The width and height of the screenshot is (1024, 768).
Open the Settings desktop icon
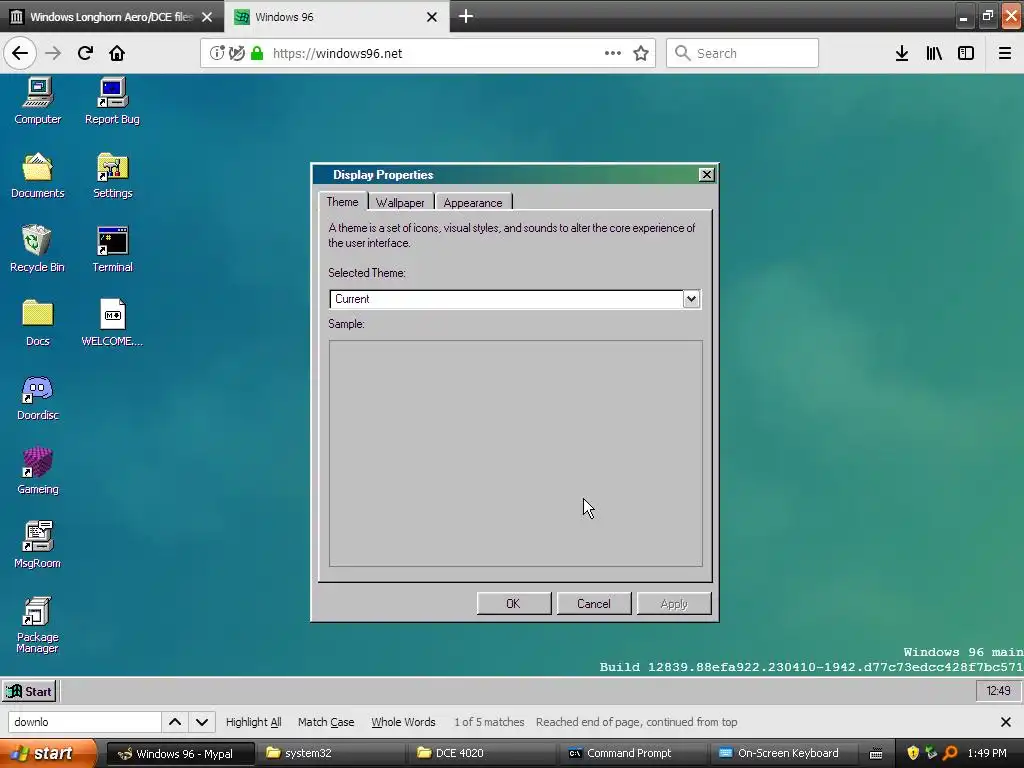(x=112, y=175)
